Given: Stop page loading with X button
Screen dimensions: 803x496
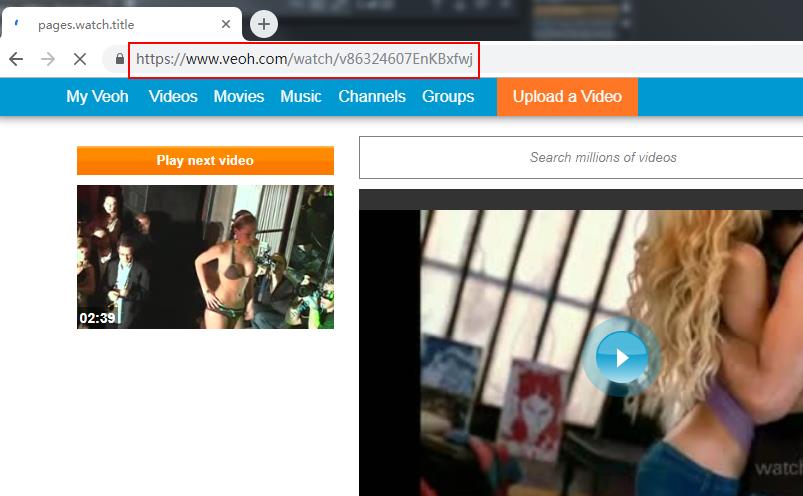Looking at the screenshot, I should tap(80, 59).
